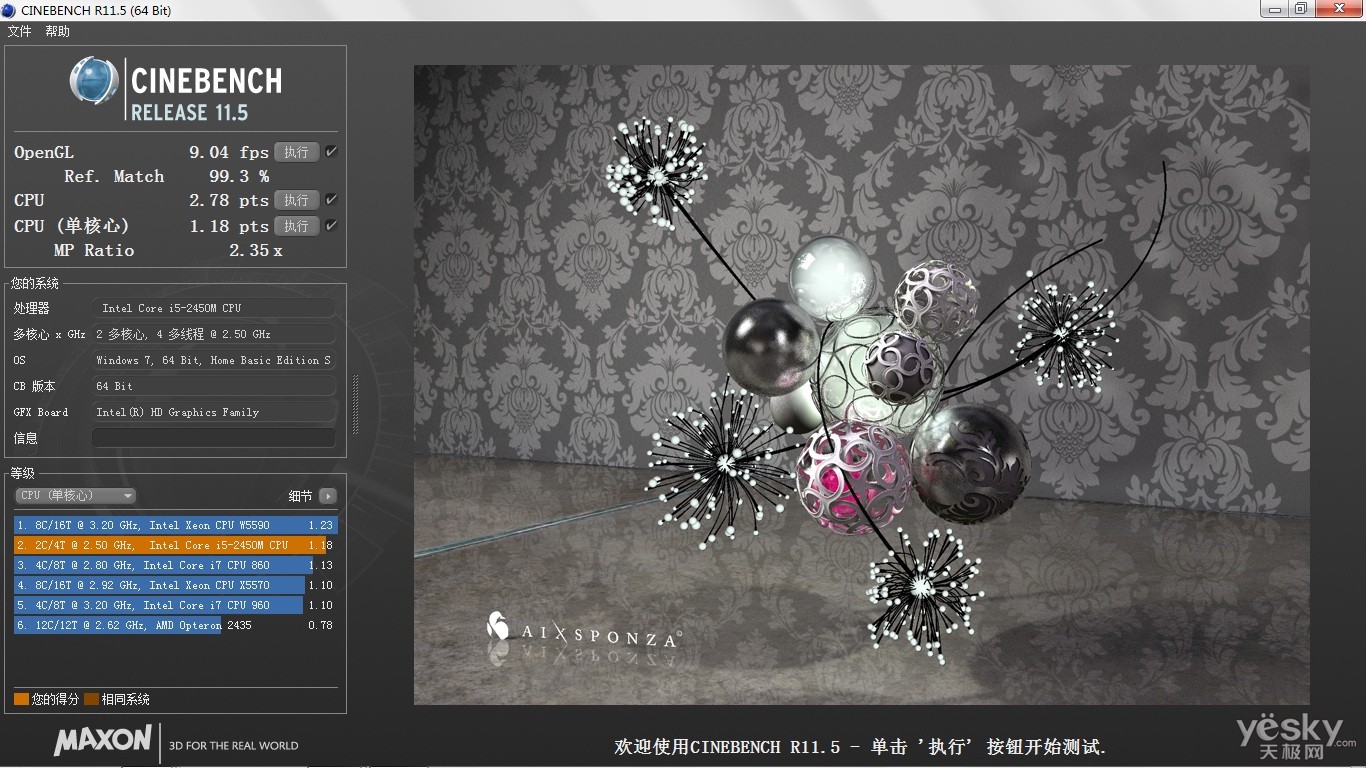This screenshot has height=768, width=1366.
Task: Select ranking row AMD Opteron 2435
Action: coord(175,625)
